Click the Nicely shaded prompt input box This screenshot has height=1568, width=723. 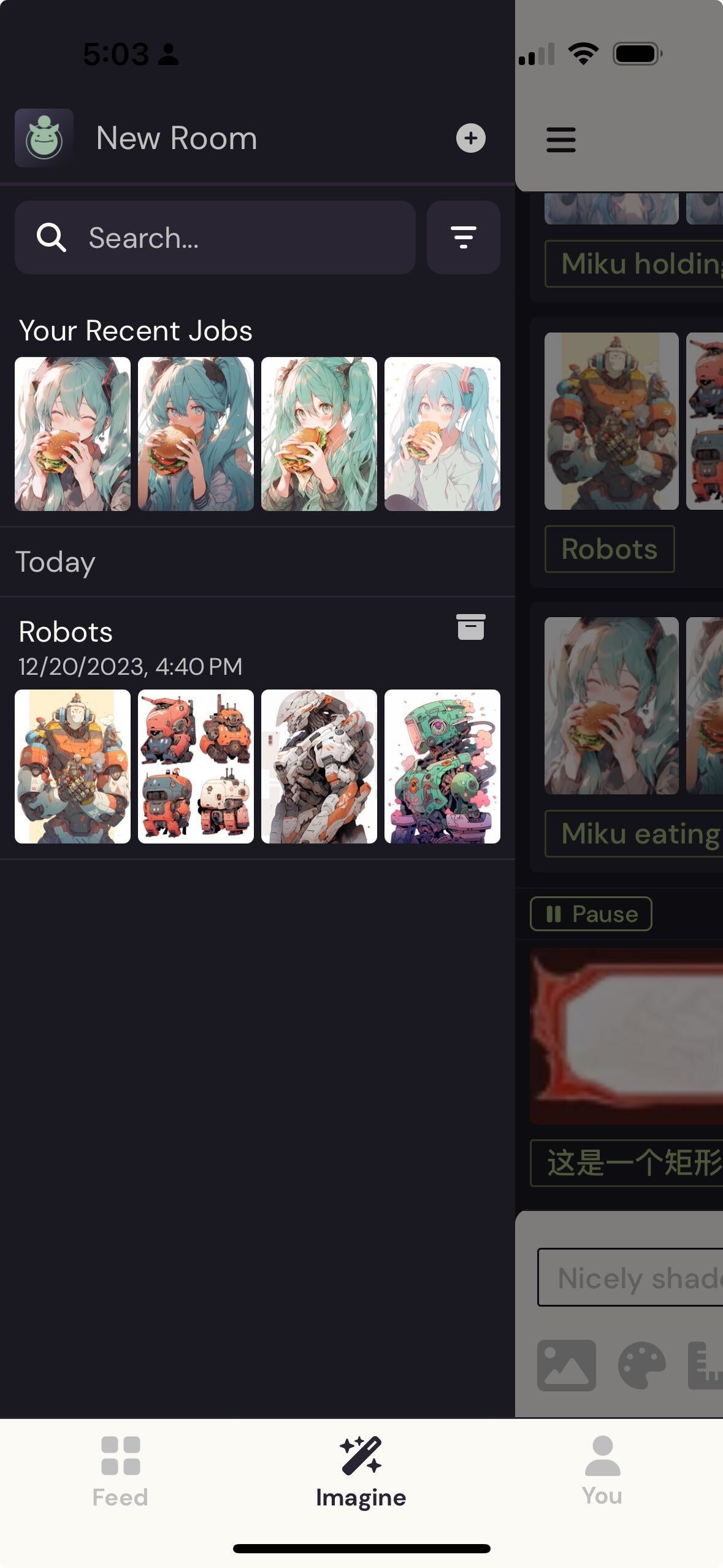[x=630, y=1278]
